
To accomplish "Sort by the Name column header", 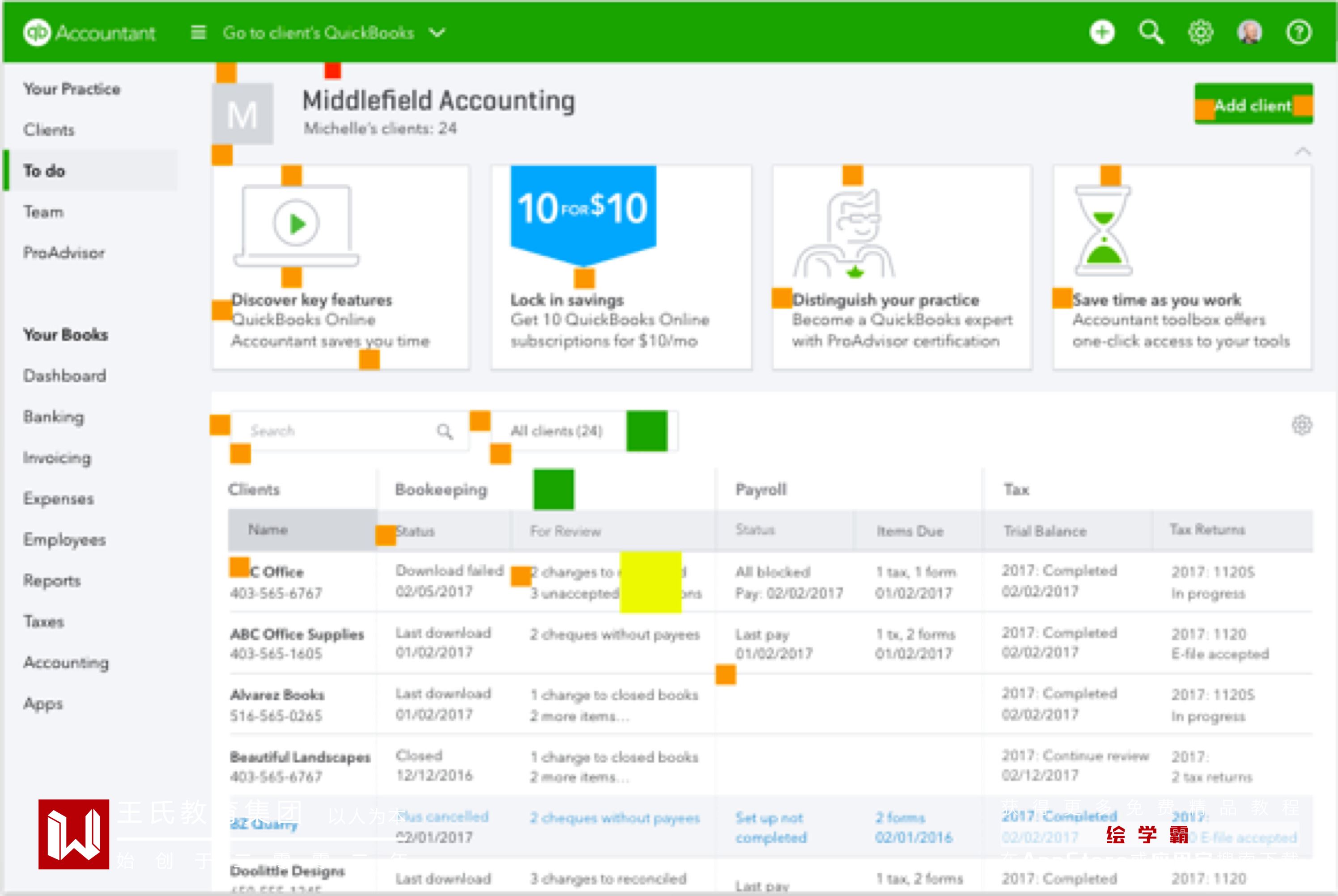I will [x=268, y=530].
